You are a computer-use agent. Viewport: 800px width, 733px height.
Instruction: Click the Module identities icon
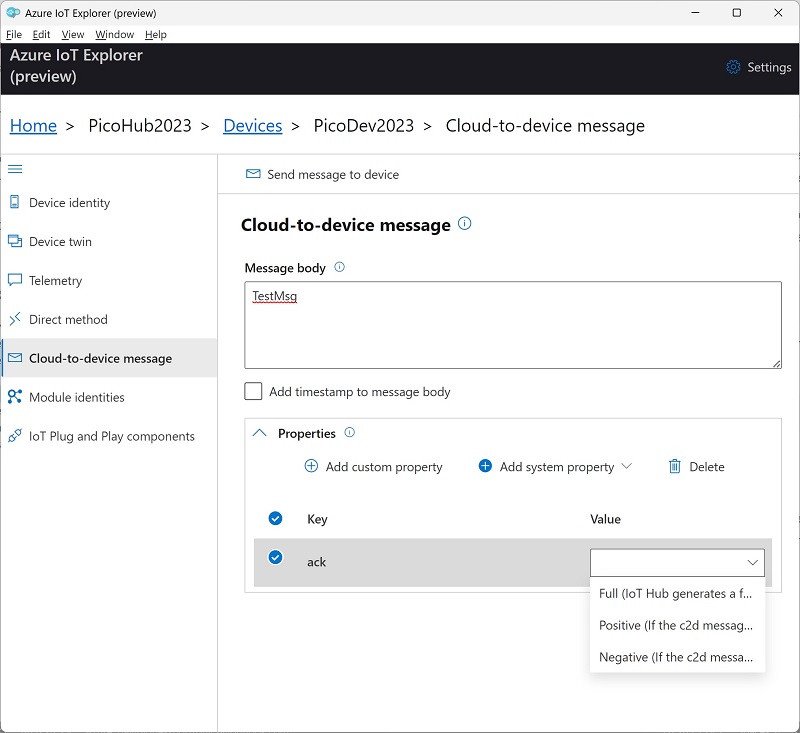pyautogui.click(x=15, y=397)
